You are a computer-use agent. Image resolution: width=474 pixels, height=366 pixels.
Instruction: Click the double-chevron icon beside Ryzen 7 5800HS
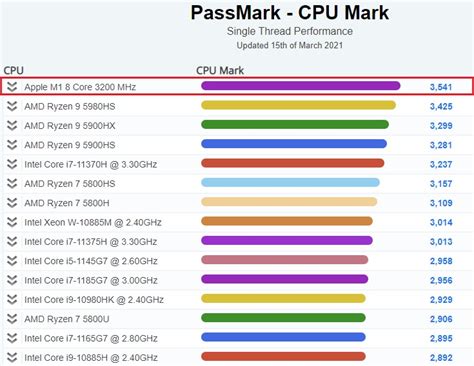pos(12,183)
